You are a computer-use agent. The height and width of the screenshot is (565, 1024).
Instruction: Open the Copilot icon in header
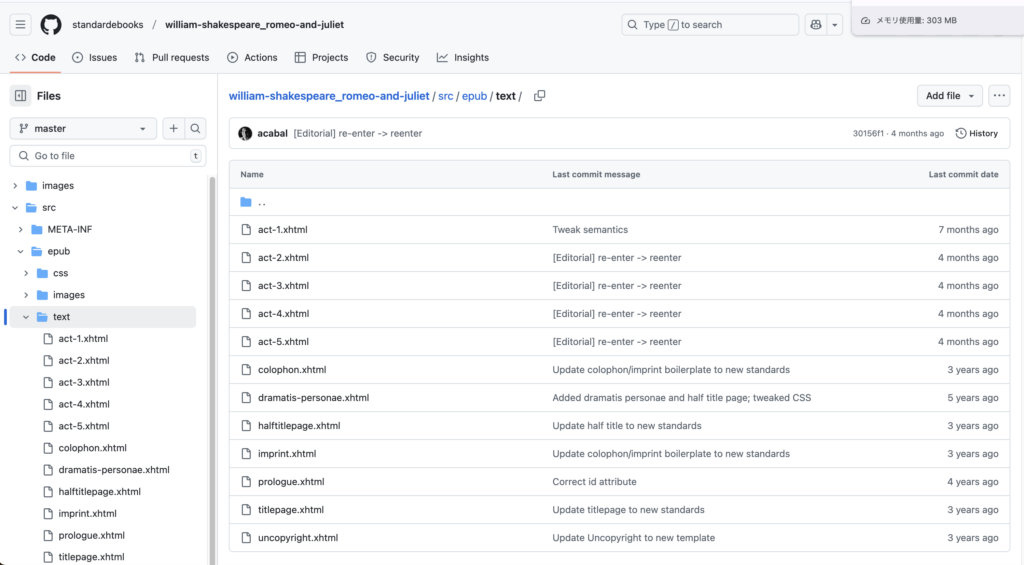click(x=816, y=25)
